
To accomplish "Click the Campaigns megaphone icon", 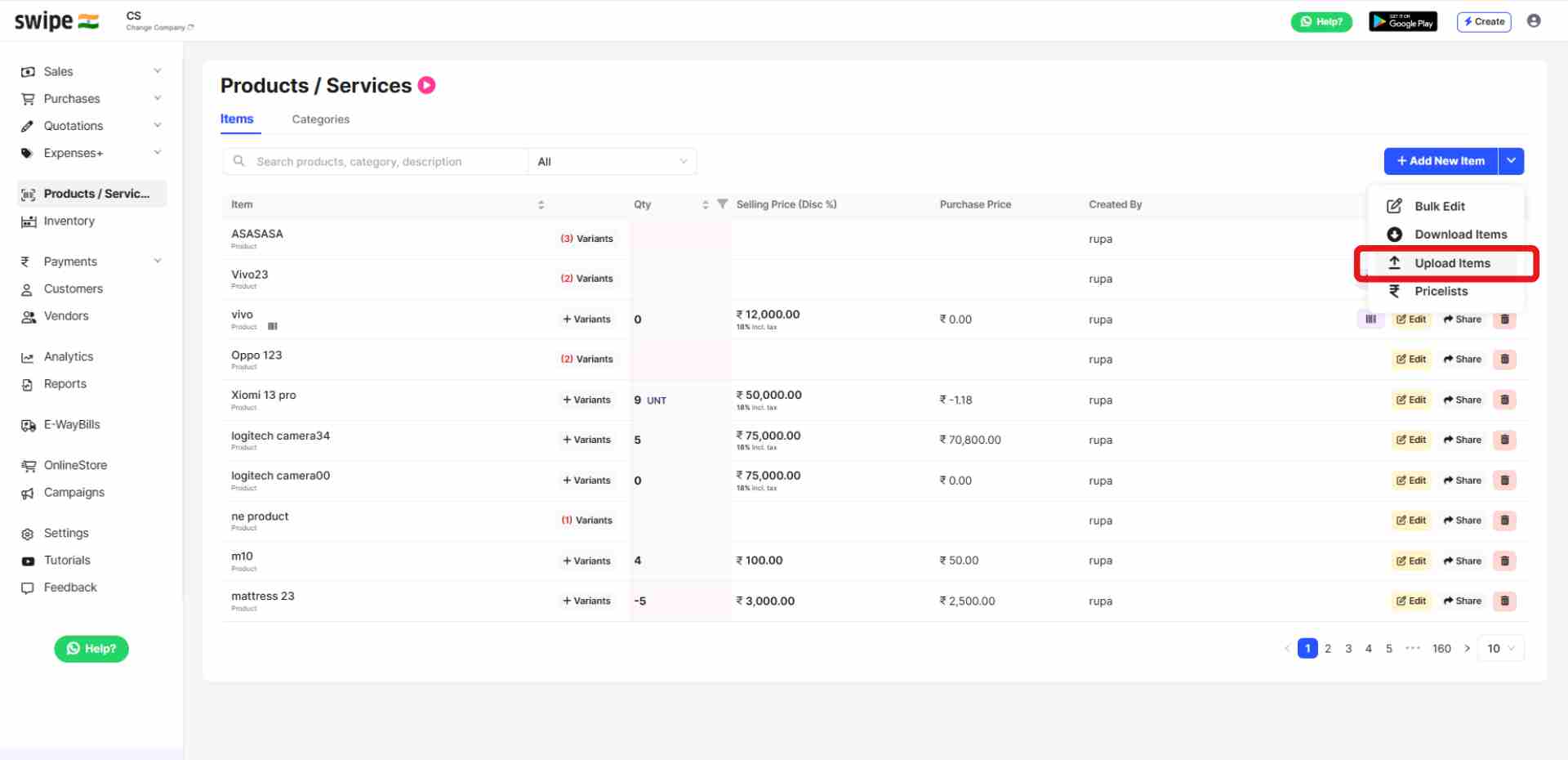I will (28, 493).
